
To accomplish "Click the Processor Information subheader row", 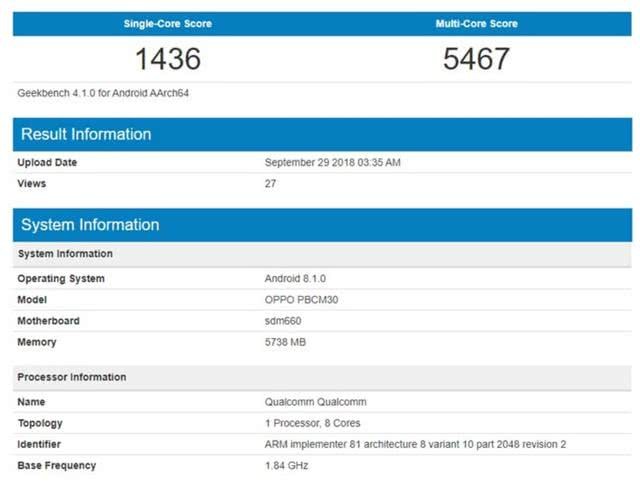I will click(x=322, y=378).
